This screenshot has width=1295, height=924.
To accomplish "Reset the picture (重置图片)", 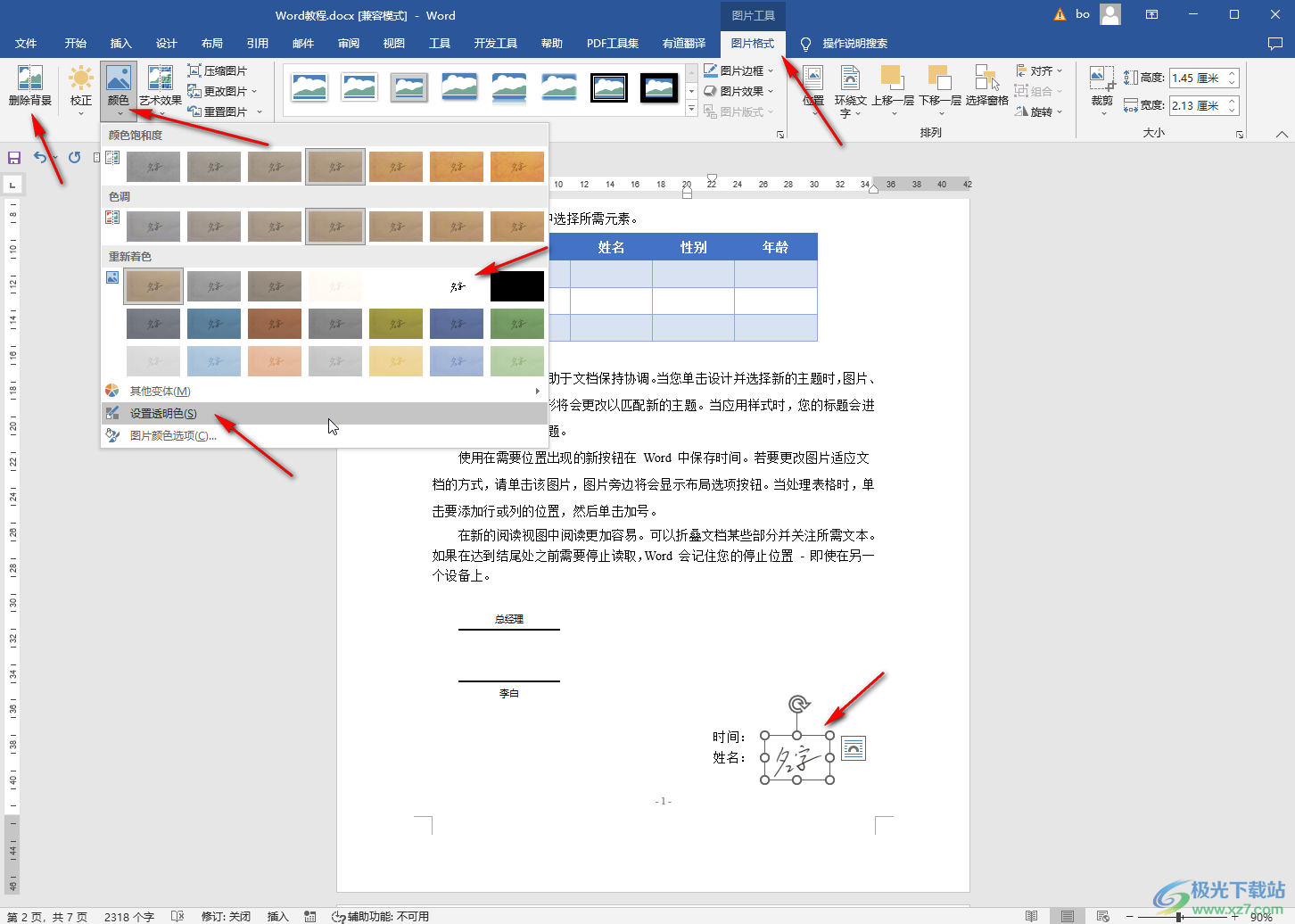I will coord(219,111).
